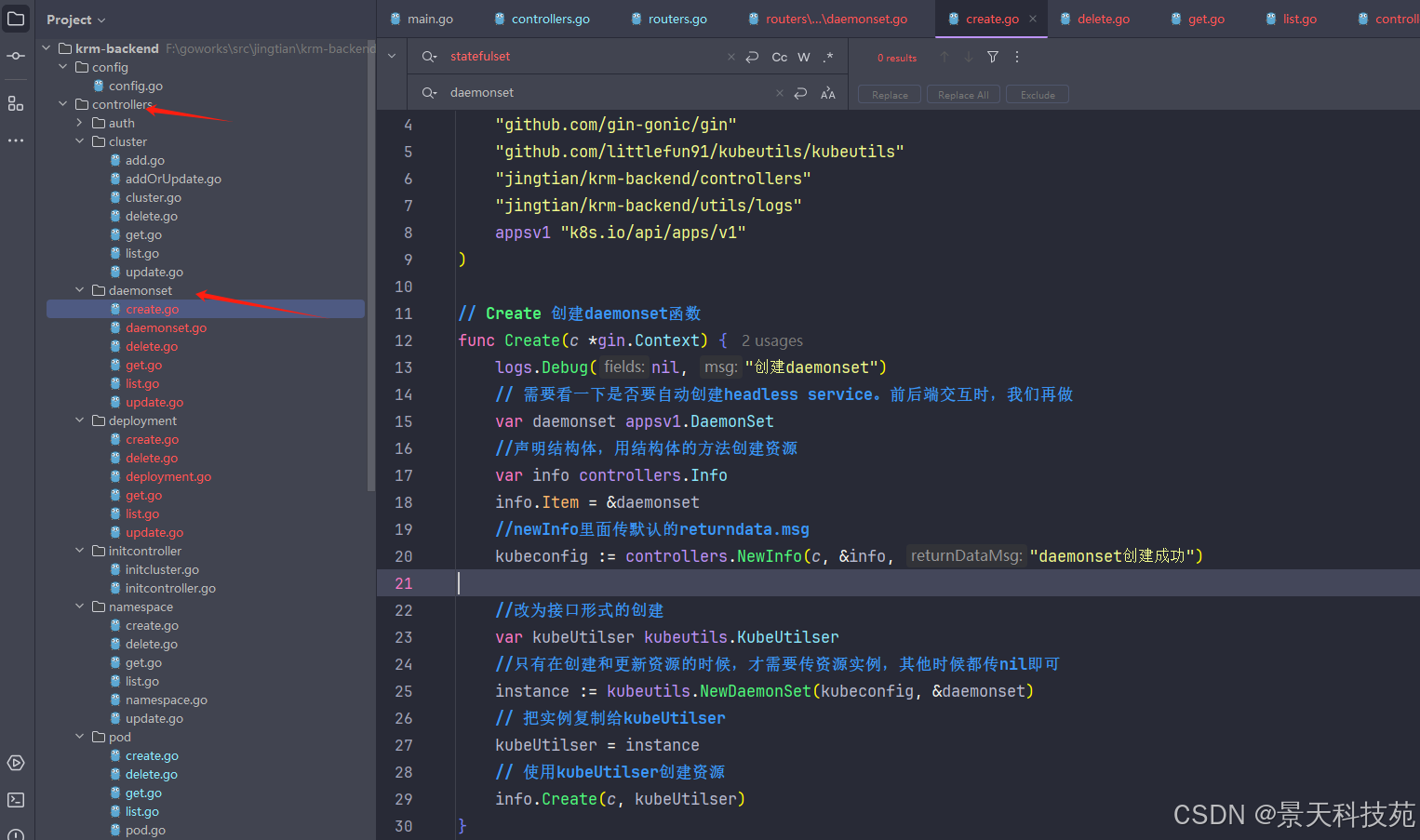
Task: Click the Exclude button
Action: point(1038,95)
